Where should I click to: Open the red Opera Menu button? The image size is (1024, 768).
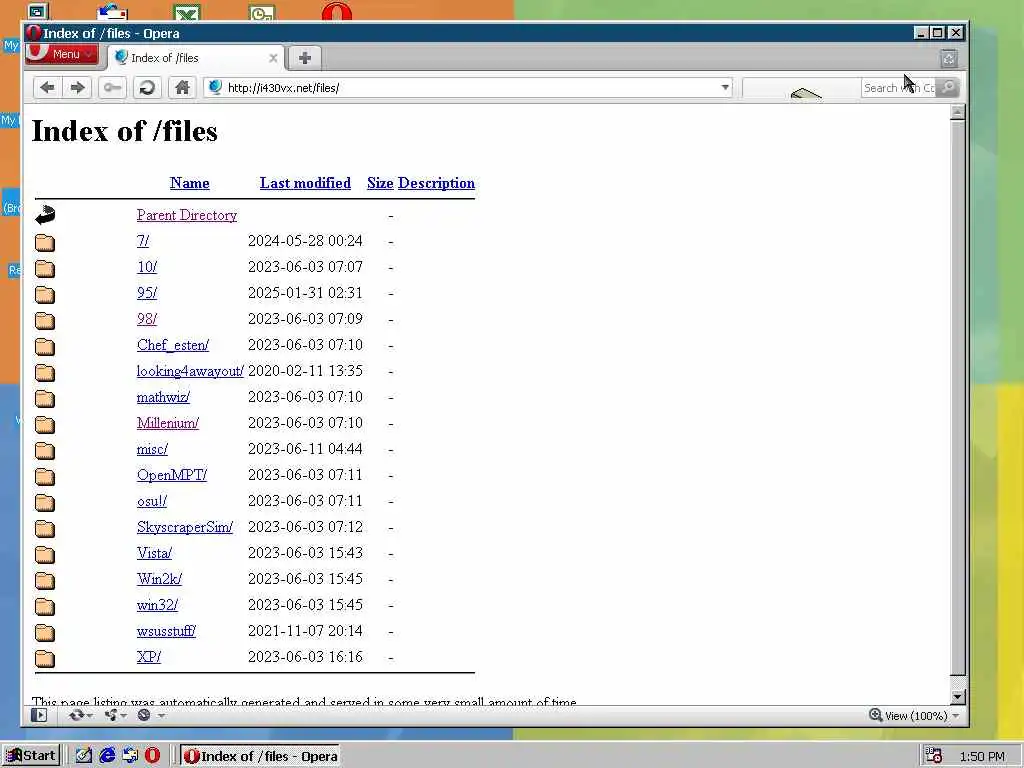coord(62,54)
